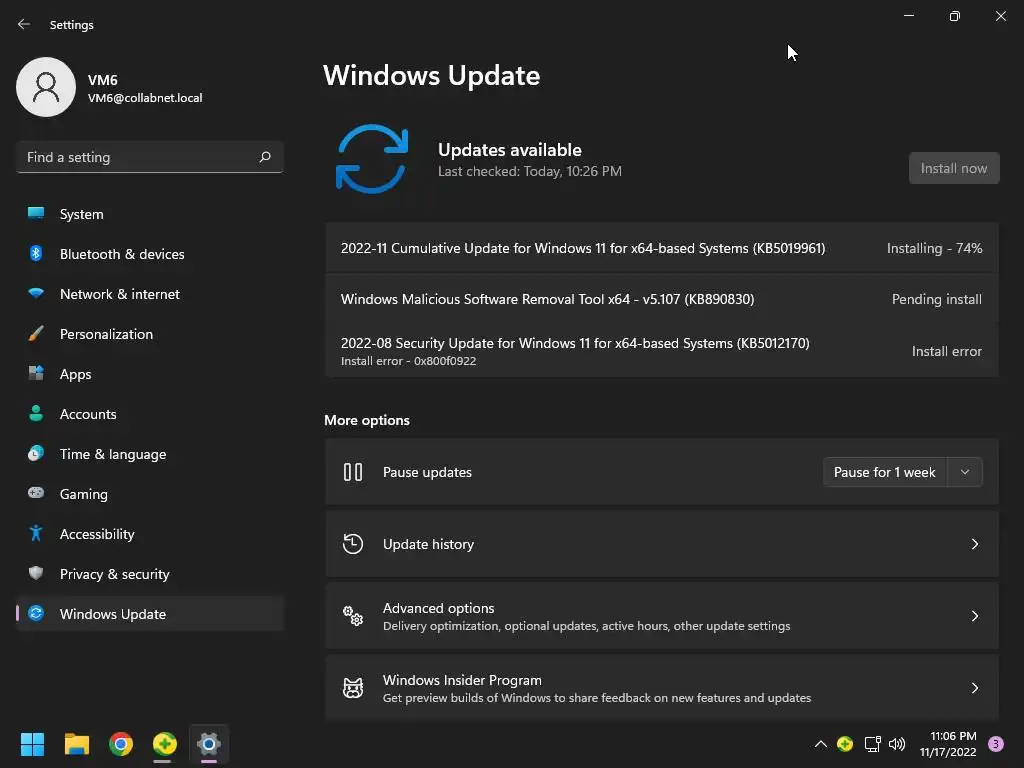
Task: Expand the pause duration dropdown arrow
Action: [965, 472]
